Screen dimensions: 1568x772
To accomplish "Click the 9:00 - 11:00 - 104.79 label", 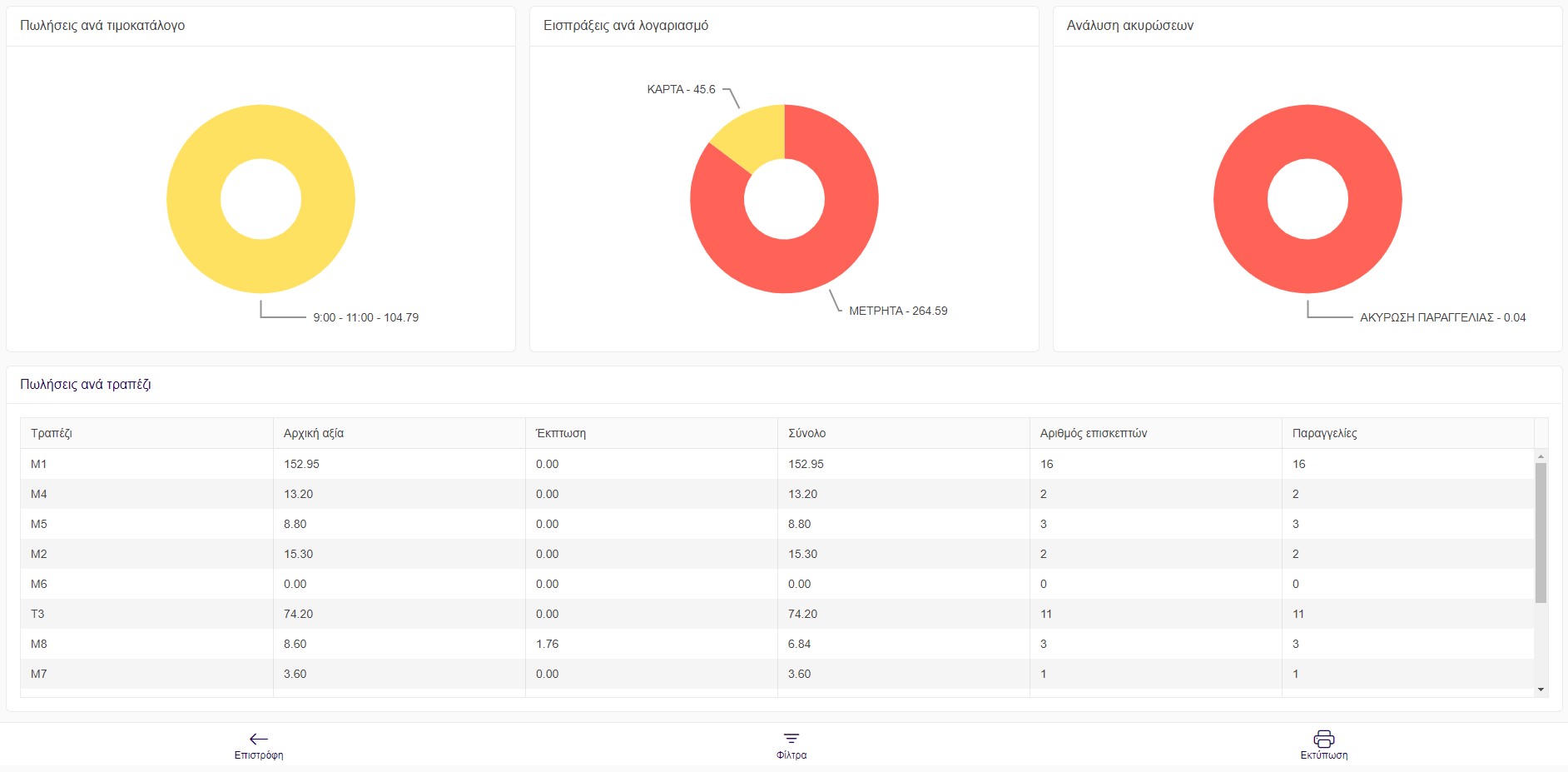I will pos(365,317).
